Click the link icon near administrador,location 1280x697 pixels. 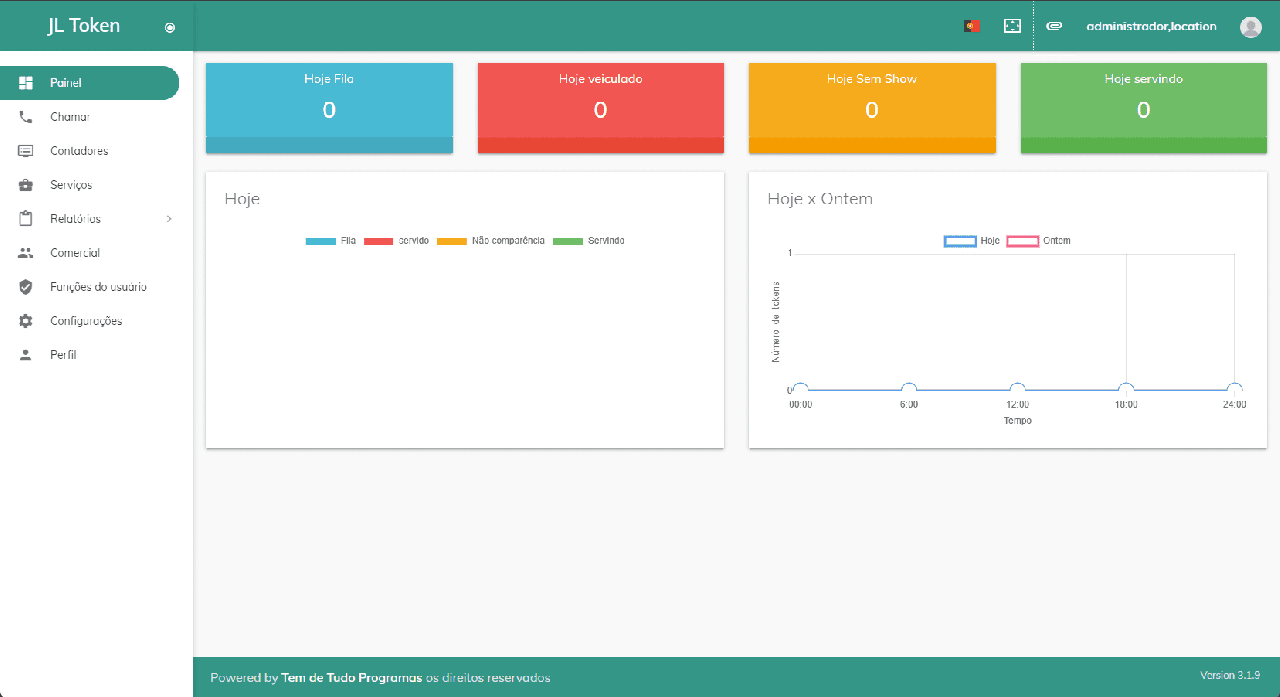click(x=1053, y=26)
